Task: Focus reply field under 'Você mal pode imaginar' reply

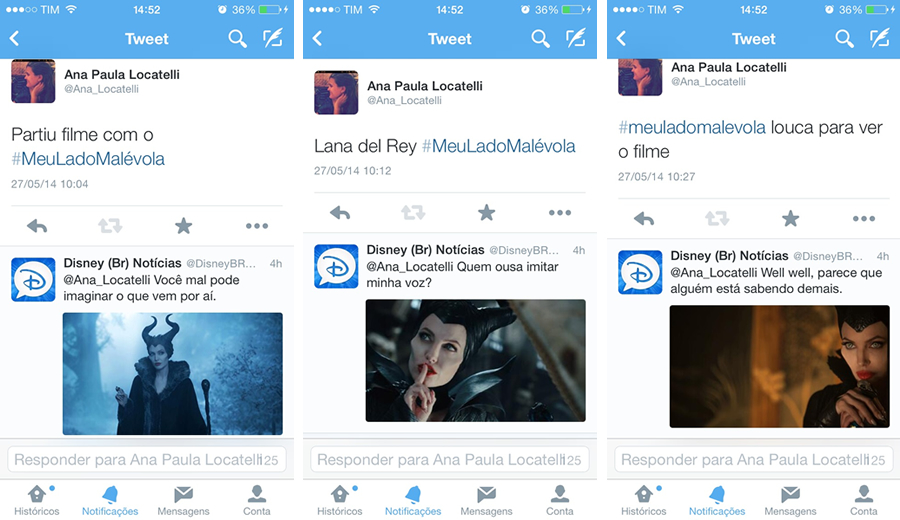Action: pos(146,459)
